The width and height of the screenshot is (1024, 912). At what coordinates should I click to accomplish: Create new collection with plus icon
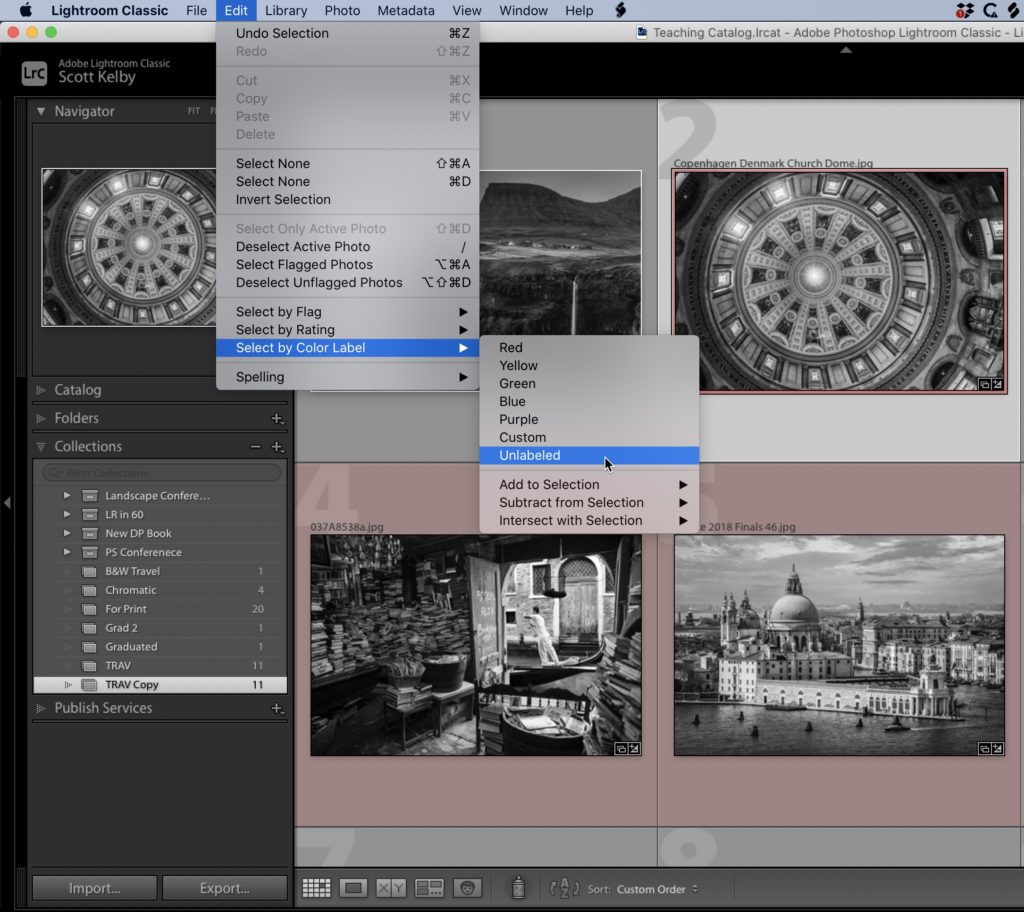[277, 447]
